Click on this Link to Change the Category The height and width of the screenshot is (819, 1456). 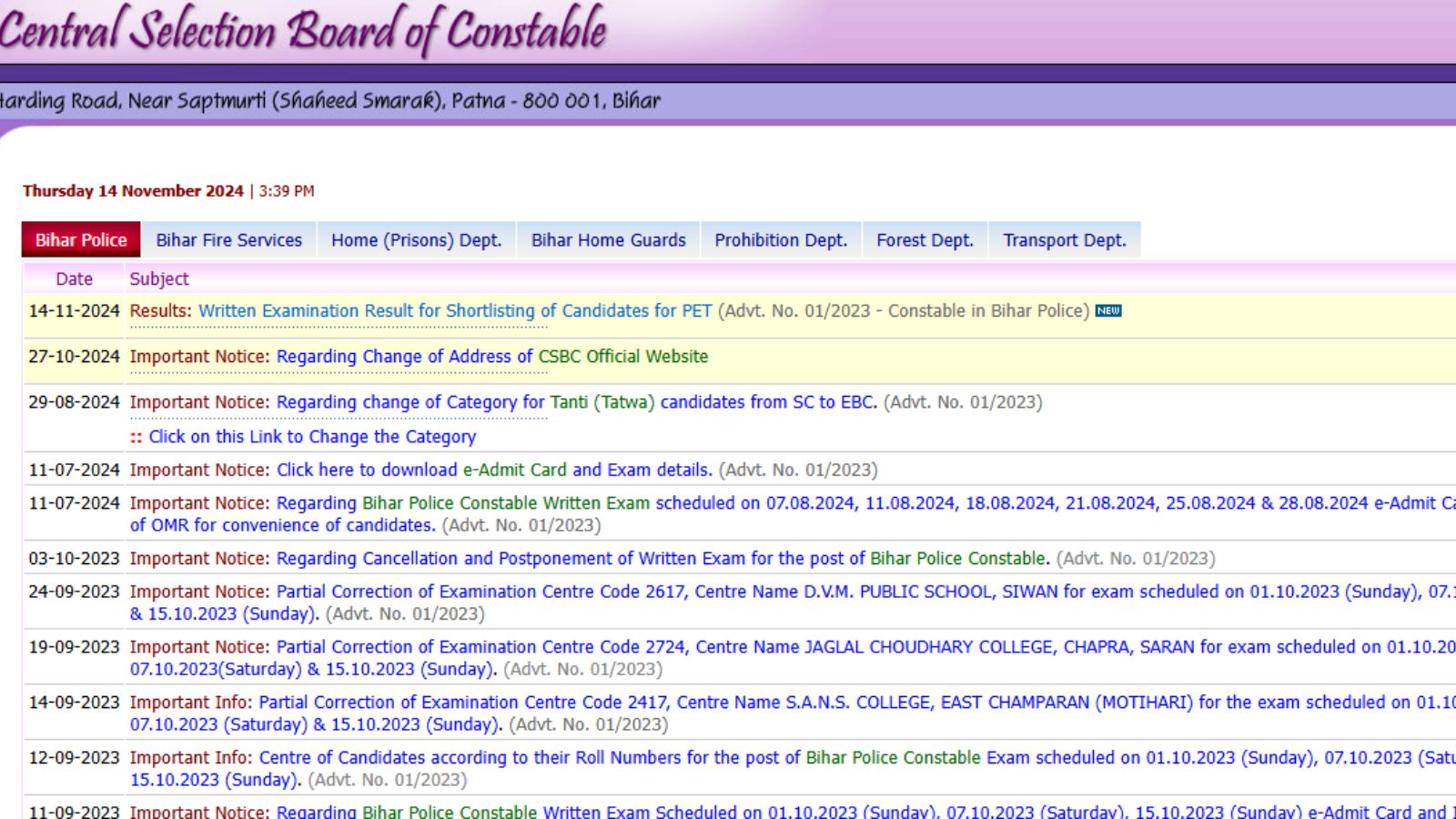click(311, 437)
